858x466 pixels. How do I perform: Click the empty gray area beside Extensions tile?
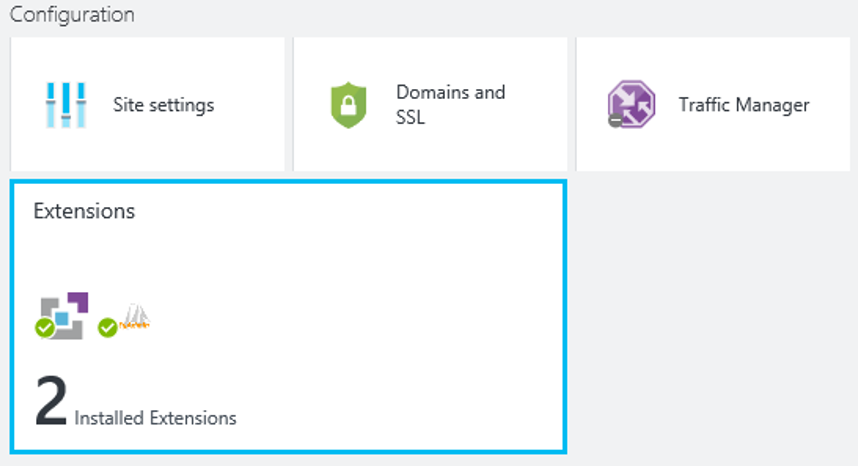[x=710, y=315]
